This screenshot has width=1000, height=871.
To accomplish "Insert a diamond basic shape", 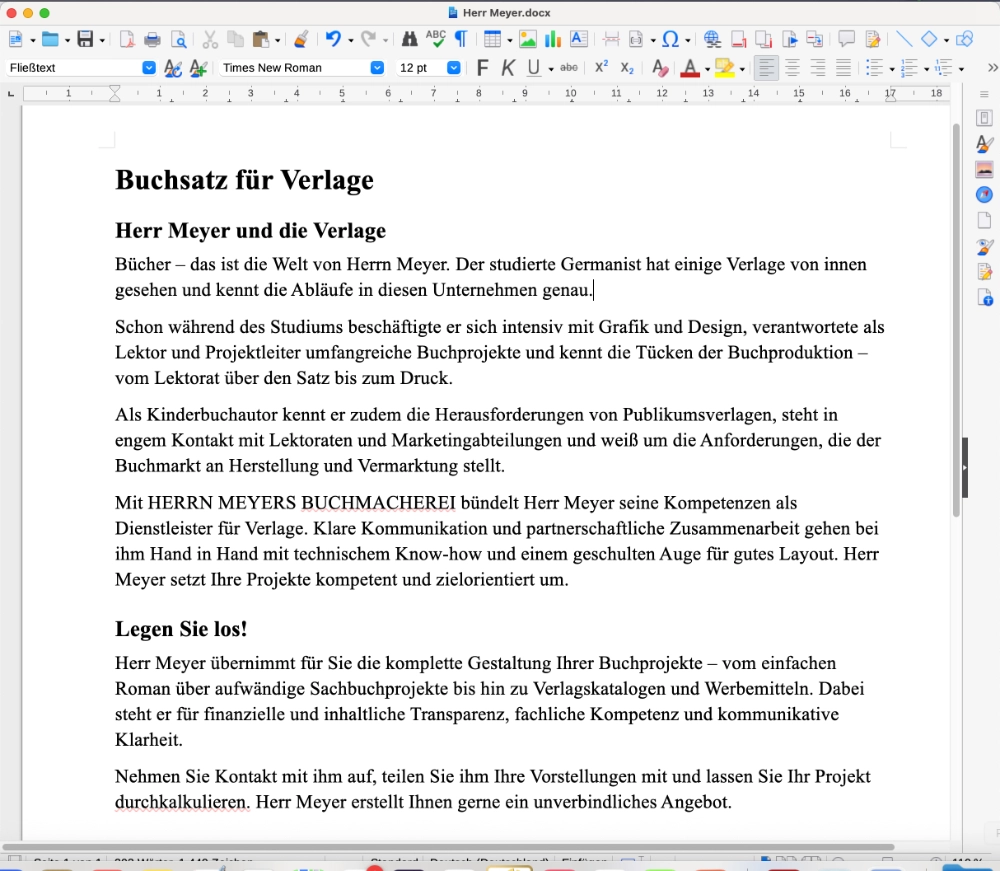I will coord(929,40).
